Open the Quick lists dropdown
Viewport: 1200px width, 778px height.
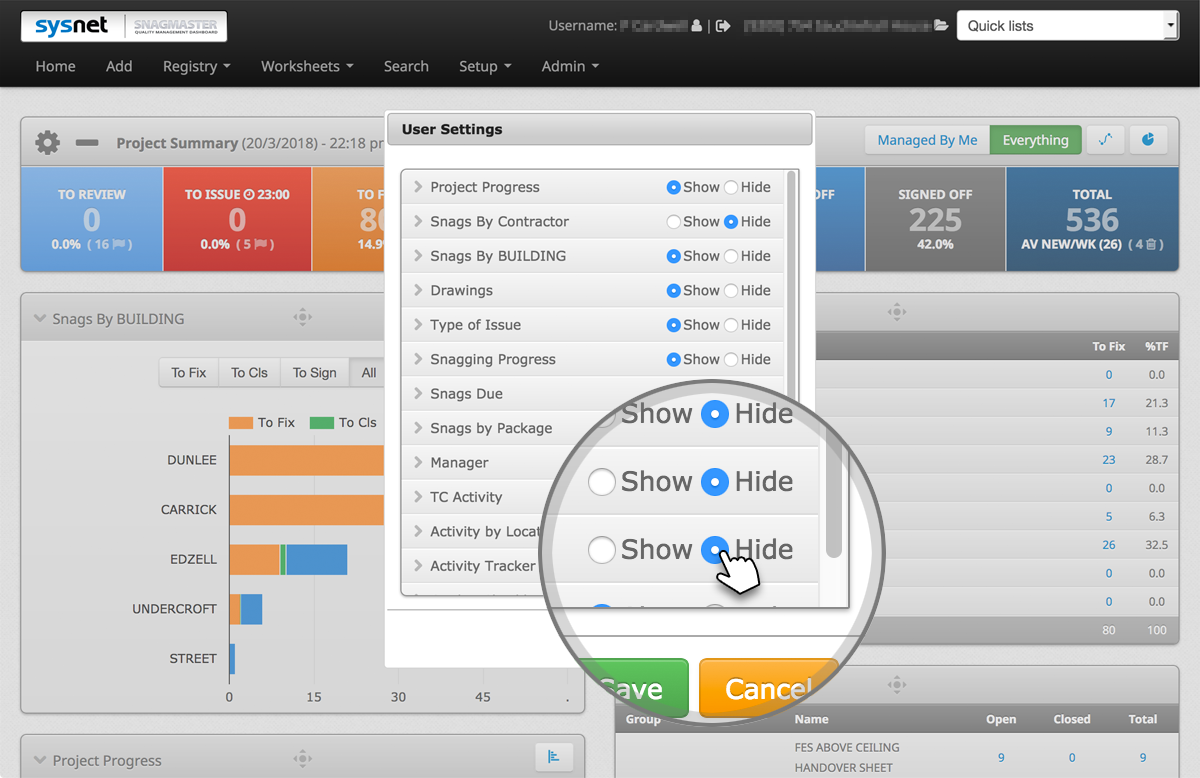point(1066,25)
